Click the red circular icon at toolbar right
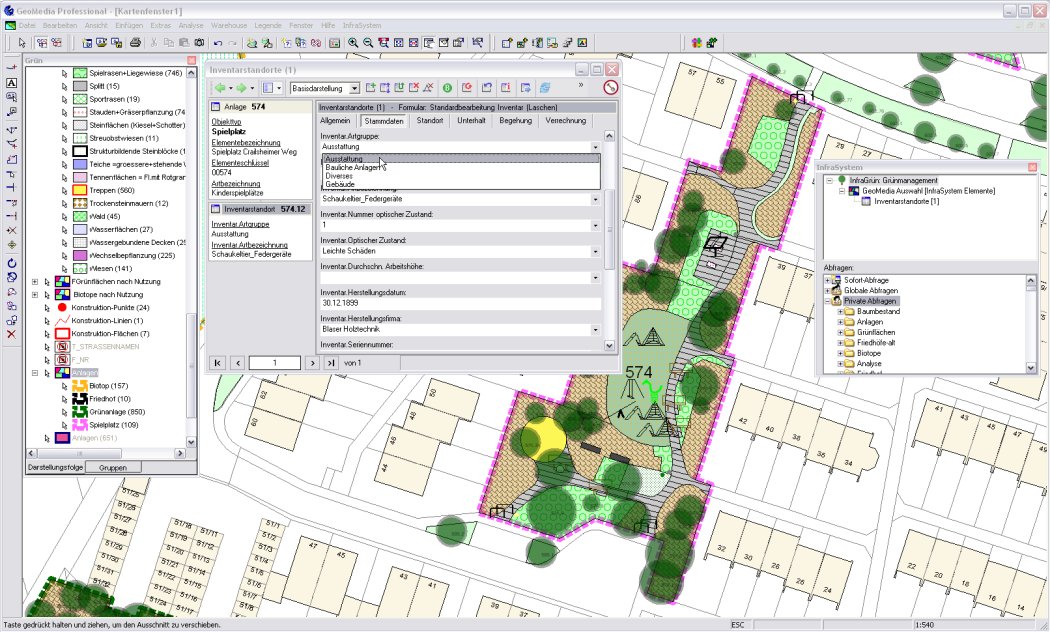This screenshot has width=1050, height=632. (x=610, y=88)
